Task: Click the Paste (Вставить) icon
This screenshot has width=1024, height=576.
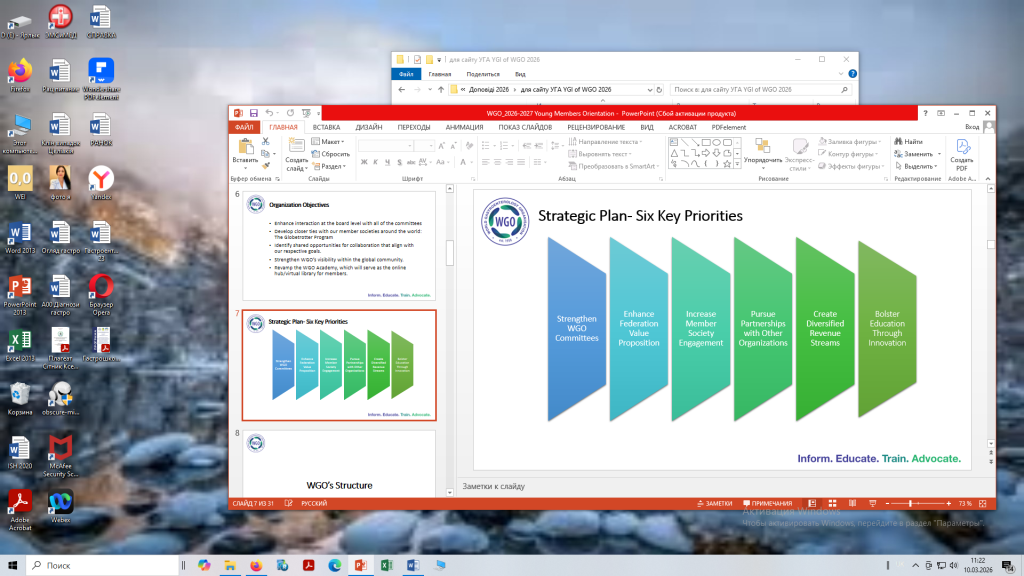Action: 244,148
